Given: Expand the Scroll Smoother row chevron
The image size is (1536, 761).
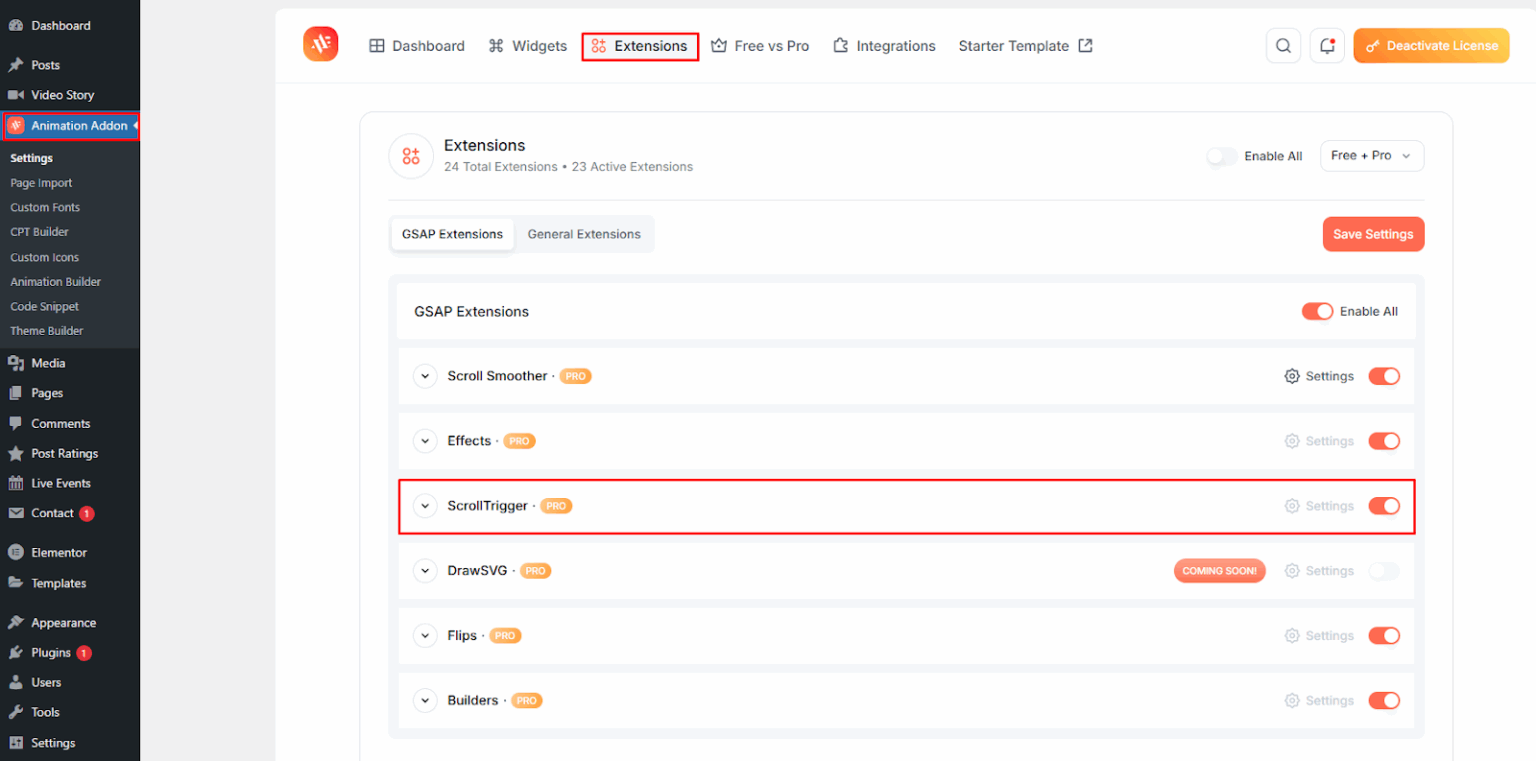Looking at the screenshot, I should (426, 376).
